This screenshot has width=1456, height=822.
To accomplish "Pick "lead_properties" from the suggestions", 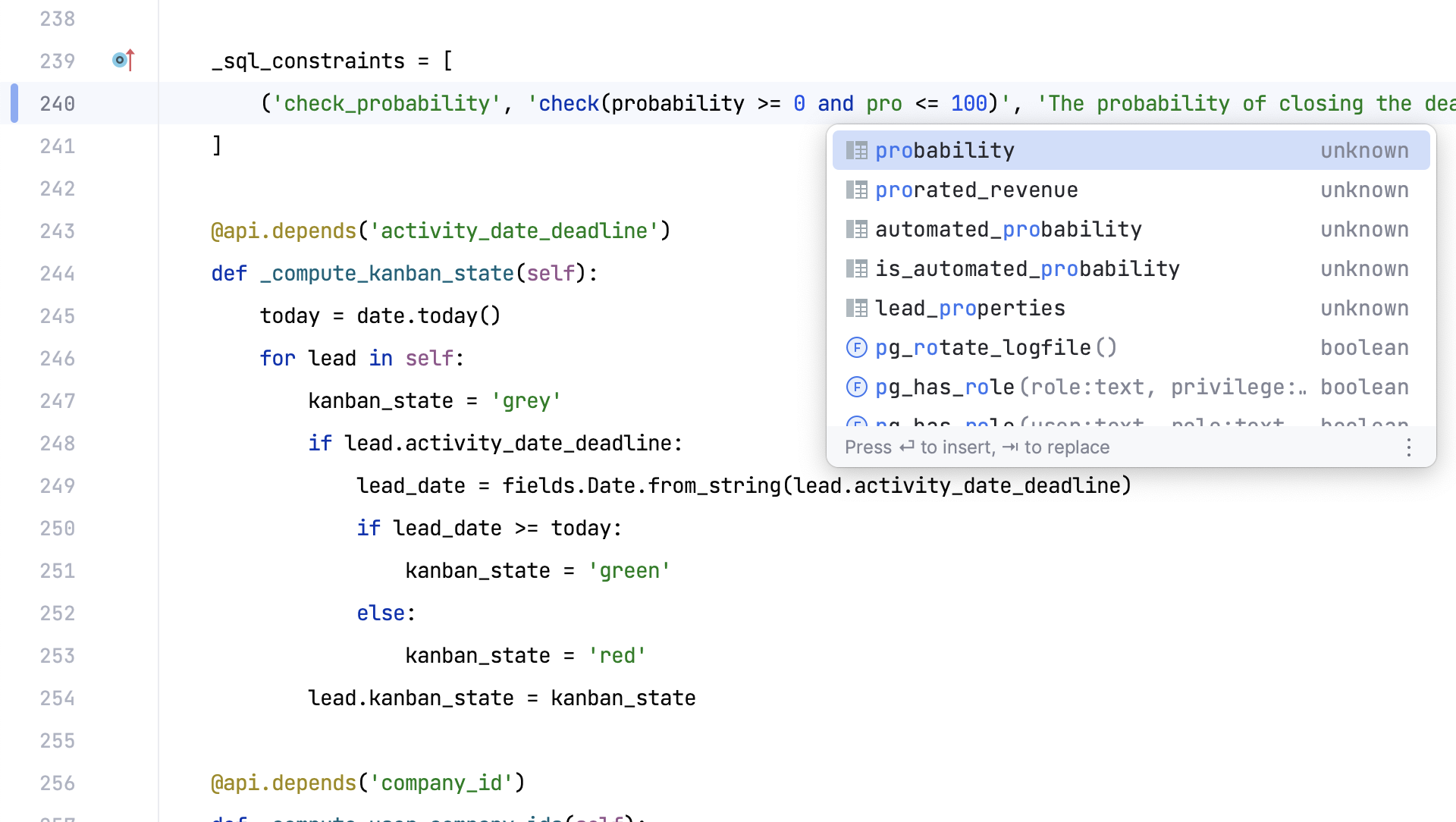I will click(x=971, y=308).
